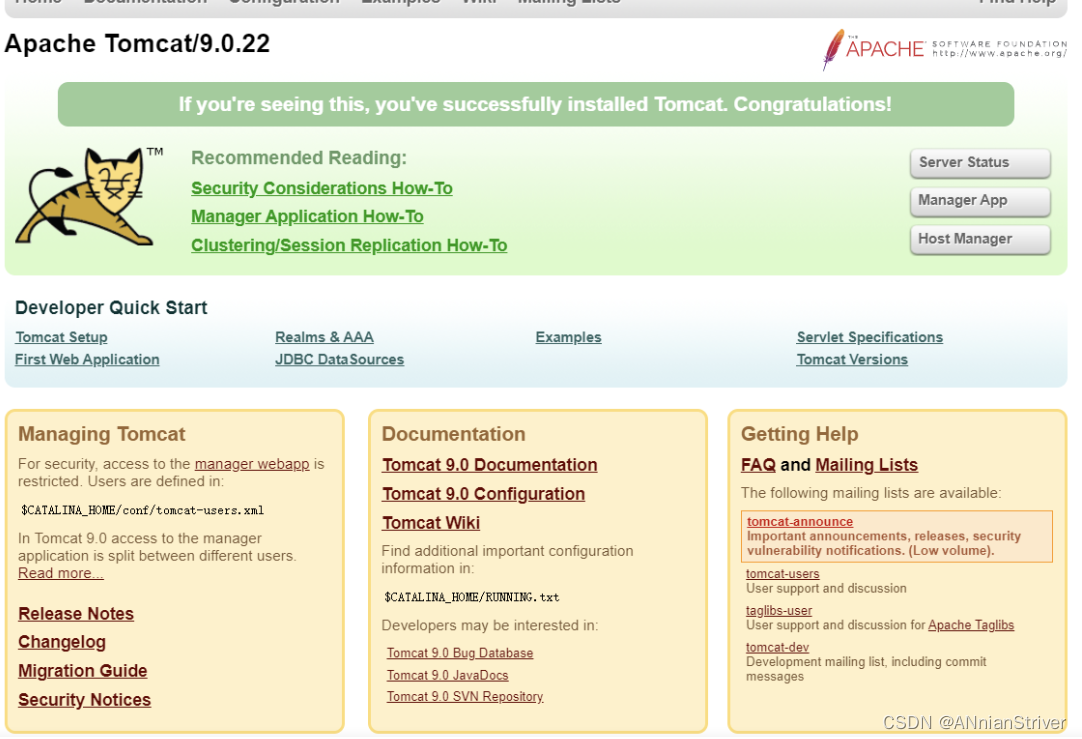Open Tomcat 9.0 SVN Repository link
1082x739 pixels.
[465, 697]
